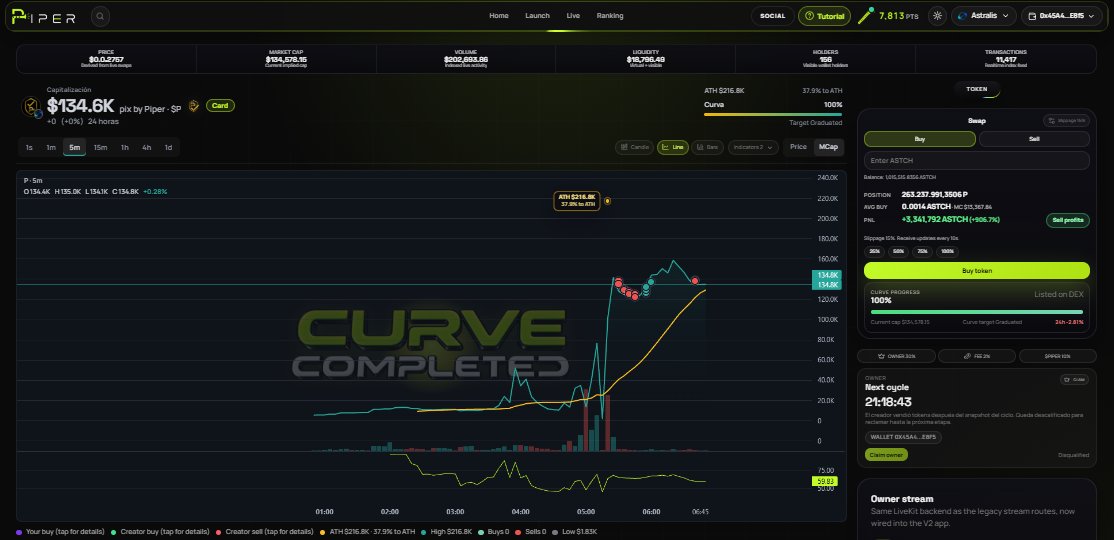Select the 1m timeframe
The image size is (1114, 540).
point(51,148)
